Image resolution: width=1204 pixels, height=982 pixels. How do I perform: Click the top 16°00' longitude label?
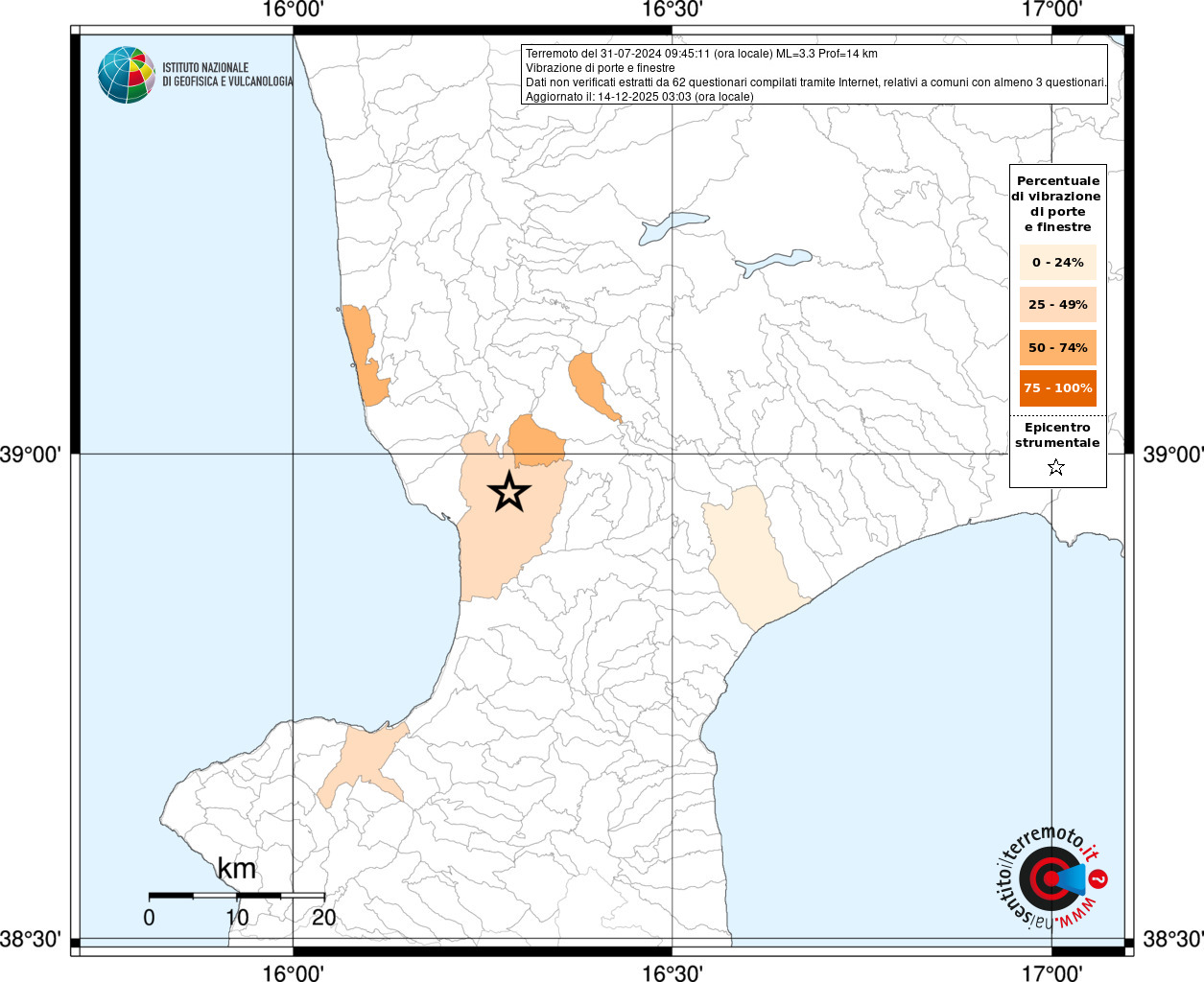click(293, 10)
